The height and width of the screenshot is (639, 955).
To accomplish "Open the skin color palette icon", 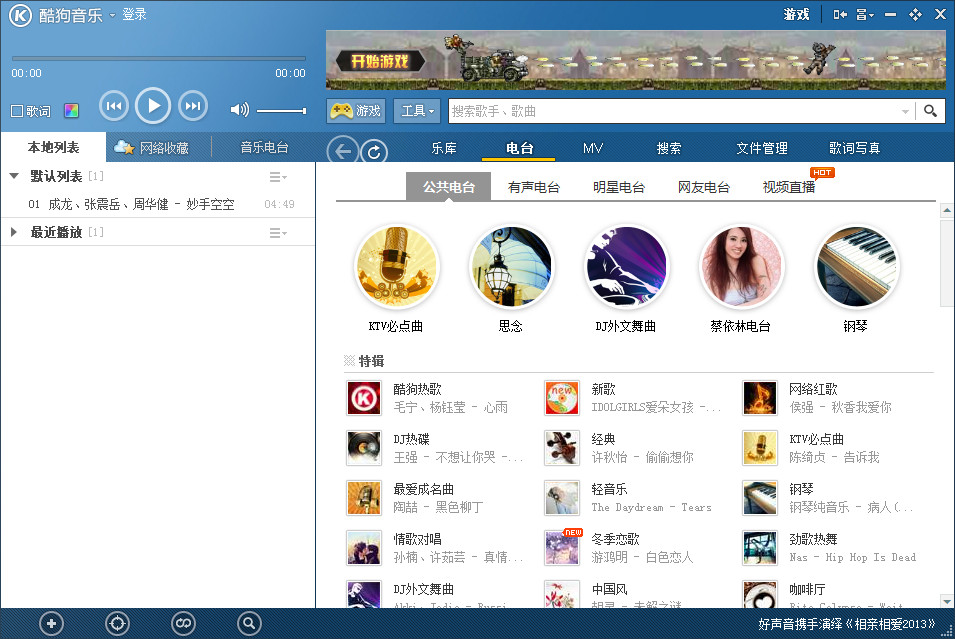I will (71, 111).
